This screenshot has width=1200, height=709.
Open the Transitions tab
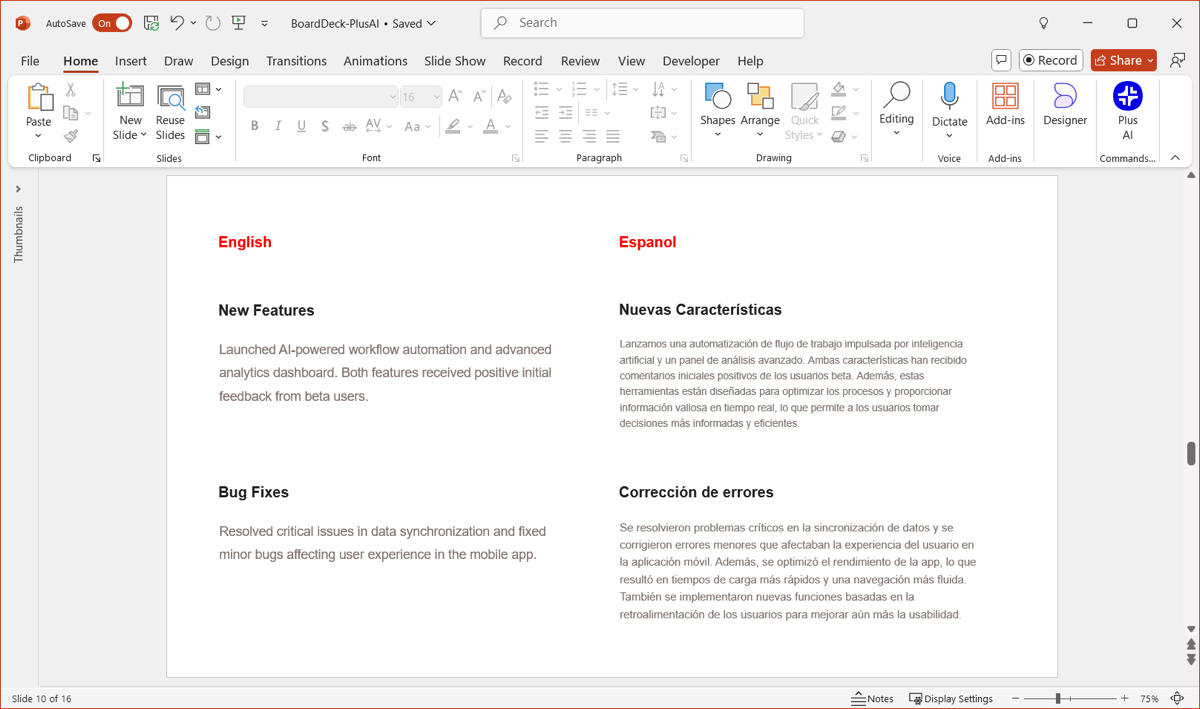tap(296, 61)
